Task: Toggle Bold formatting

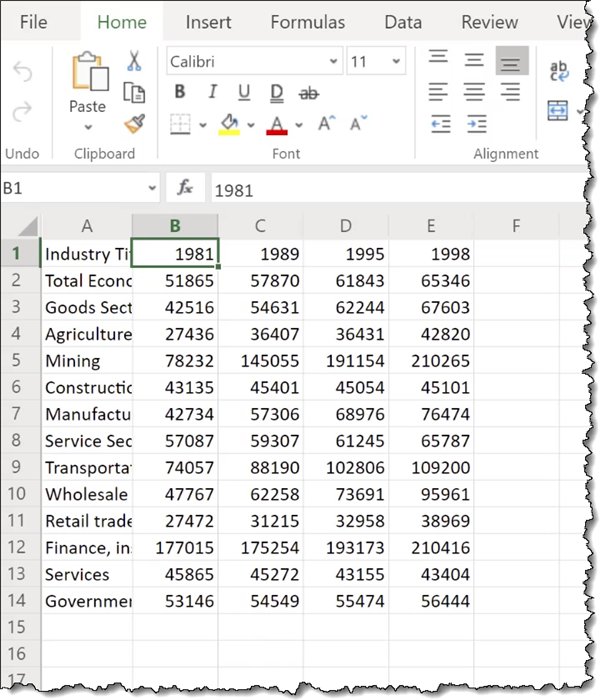Action: pyautogui.click(x=180, y=93)
